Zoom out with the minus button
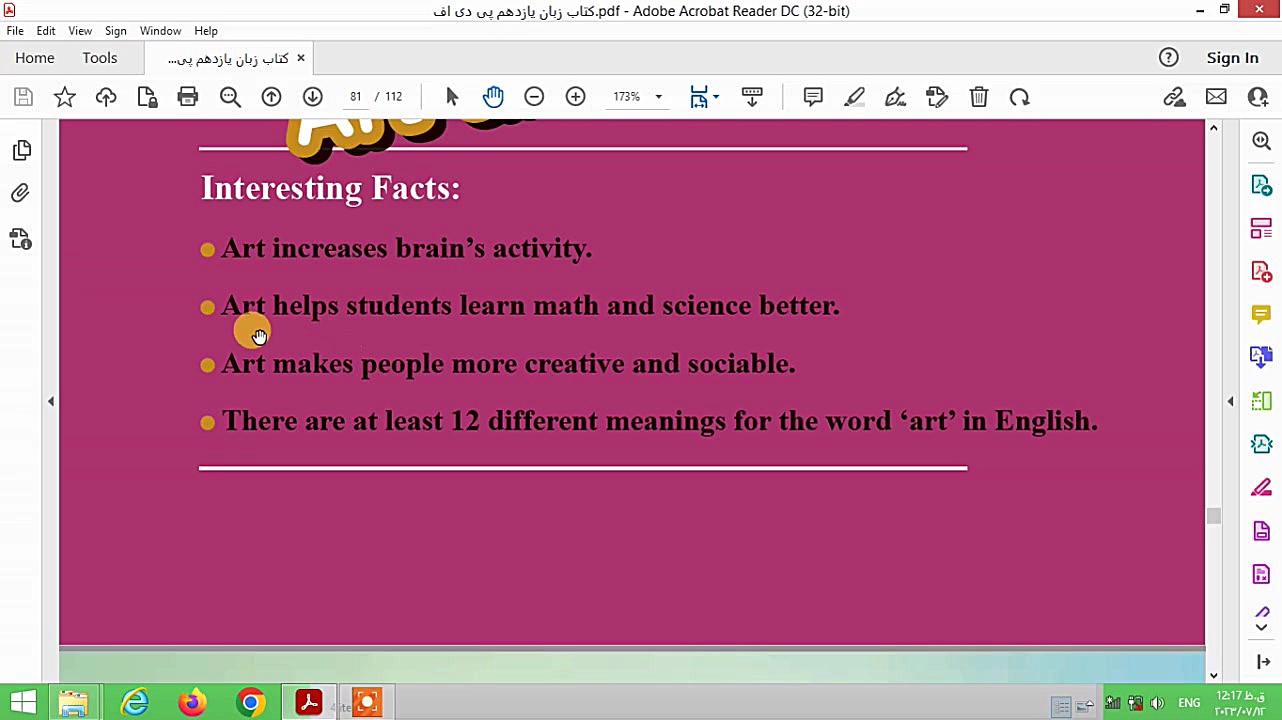1282x720 pixels. [534, 97]
